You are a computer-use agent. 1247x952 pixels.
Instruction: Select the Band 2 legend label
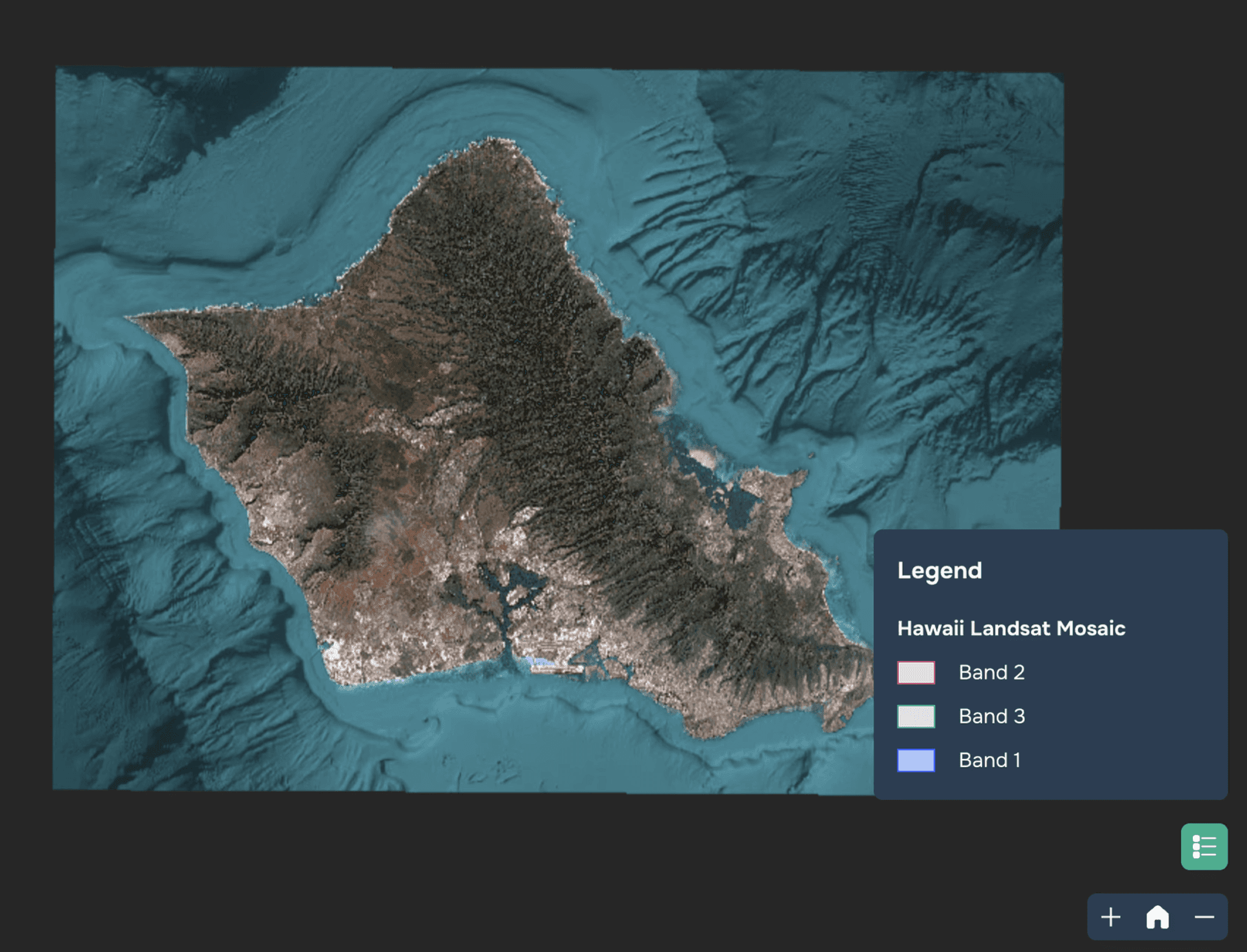tap(991, 673)
